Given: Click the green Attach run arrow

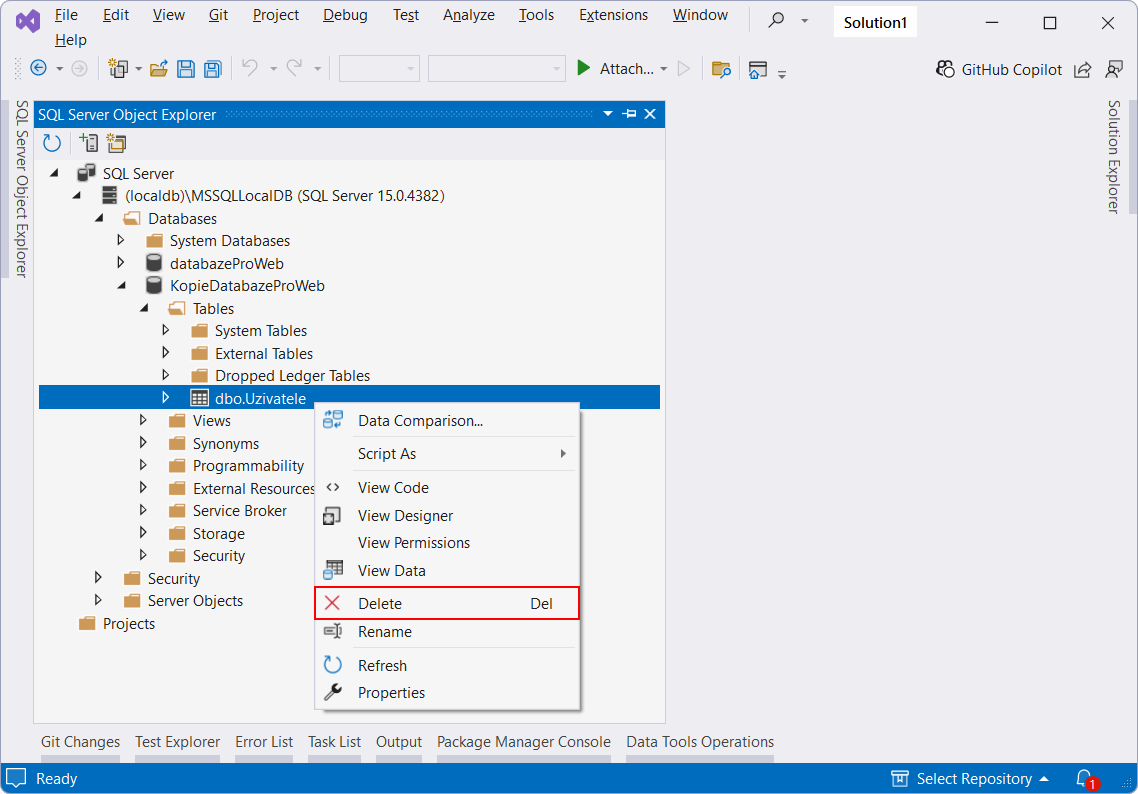Looking at the screenshot, I should (583, 68).
